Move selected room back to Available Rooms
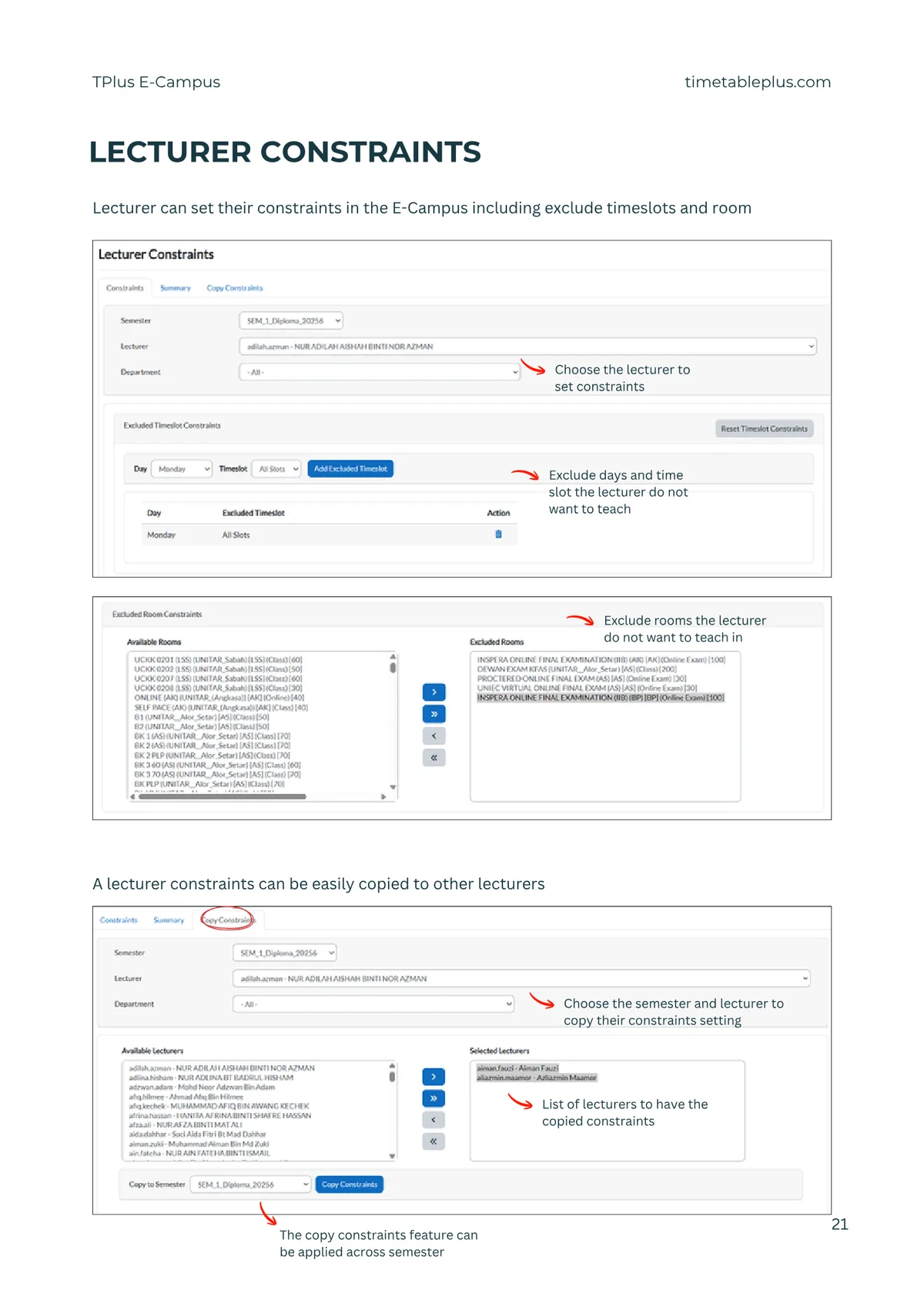 point(434,736)
